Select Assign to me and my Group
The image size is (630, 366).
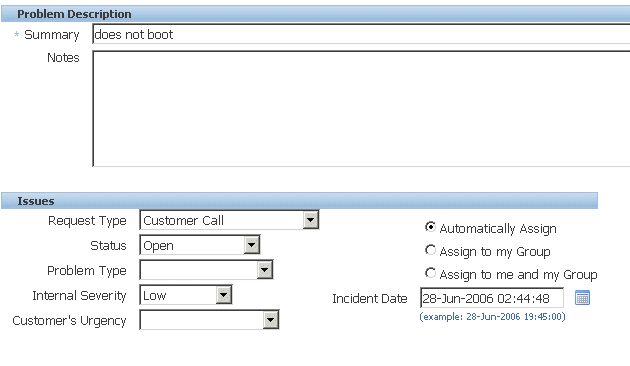430,273
